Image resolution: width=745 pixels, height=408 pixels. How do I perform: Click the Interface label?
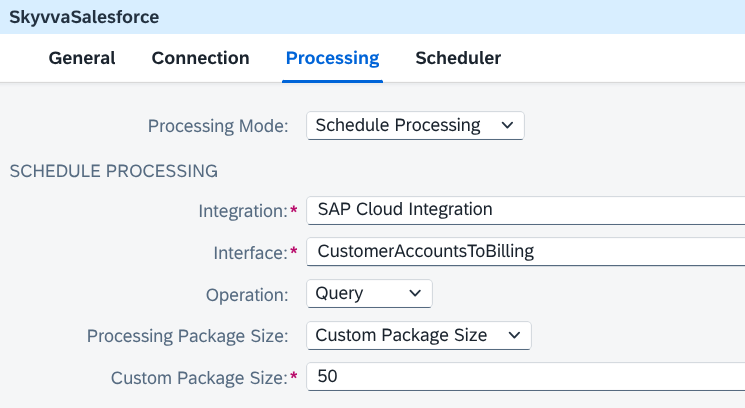point(250,253)
